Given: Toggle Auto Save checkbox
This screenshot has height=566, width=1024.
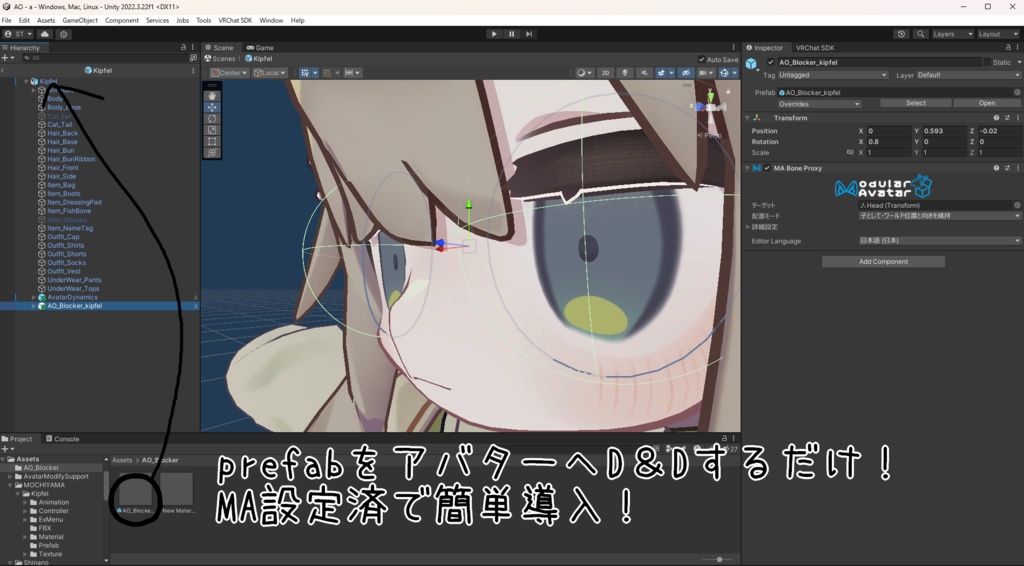Looking at the screenshot, I should pyautogui.click(x=701, y=59).
